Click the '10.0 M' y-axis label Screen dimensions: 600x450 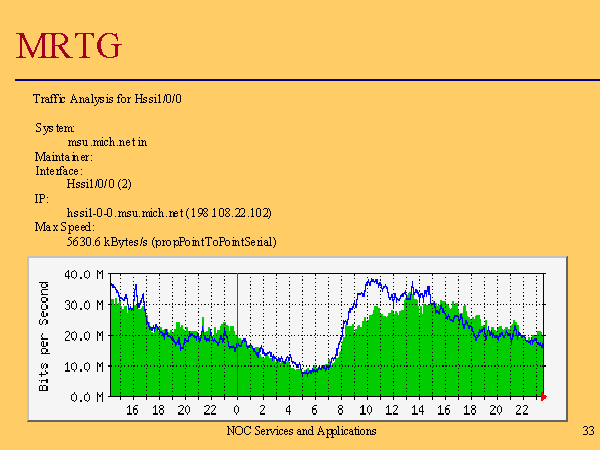[x=85, y=366]
